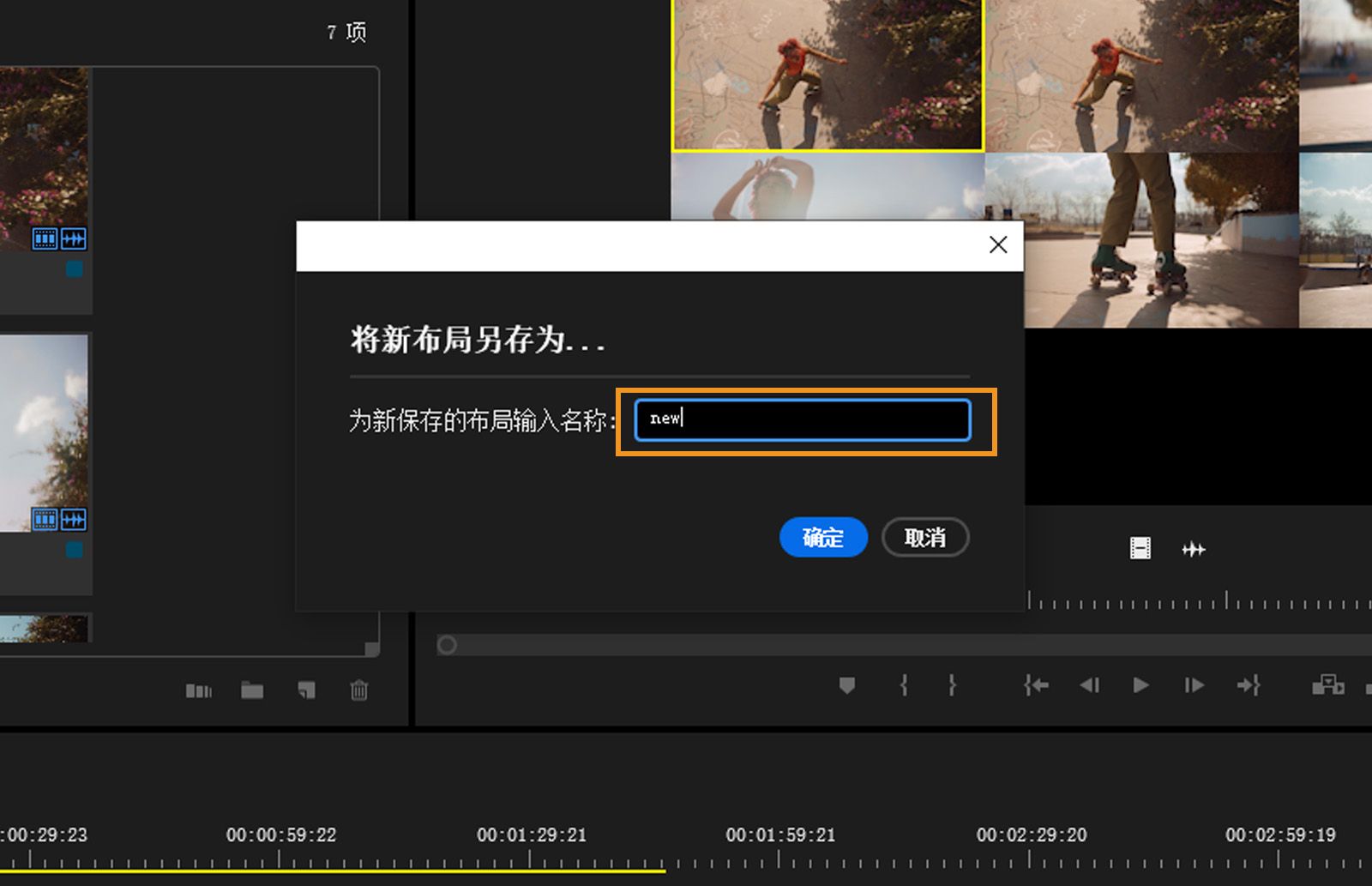This screenshot has height=886, width=1372.
Task: Select the trash icon to delete item
Action: point(359,690)
